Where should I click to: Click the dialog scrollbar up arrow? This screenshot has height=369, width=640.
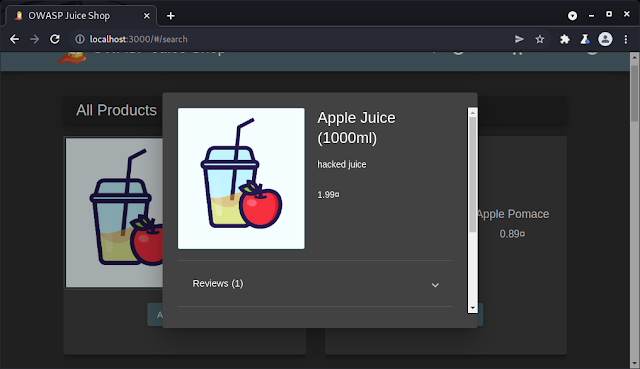point(473,113)
